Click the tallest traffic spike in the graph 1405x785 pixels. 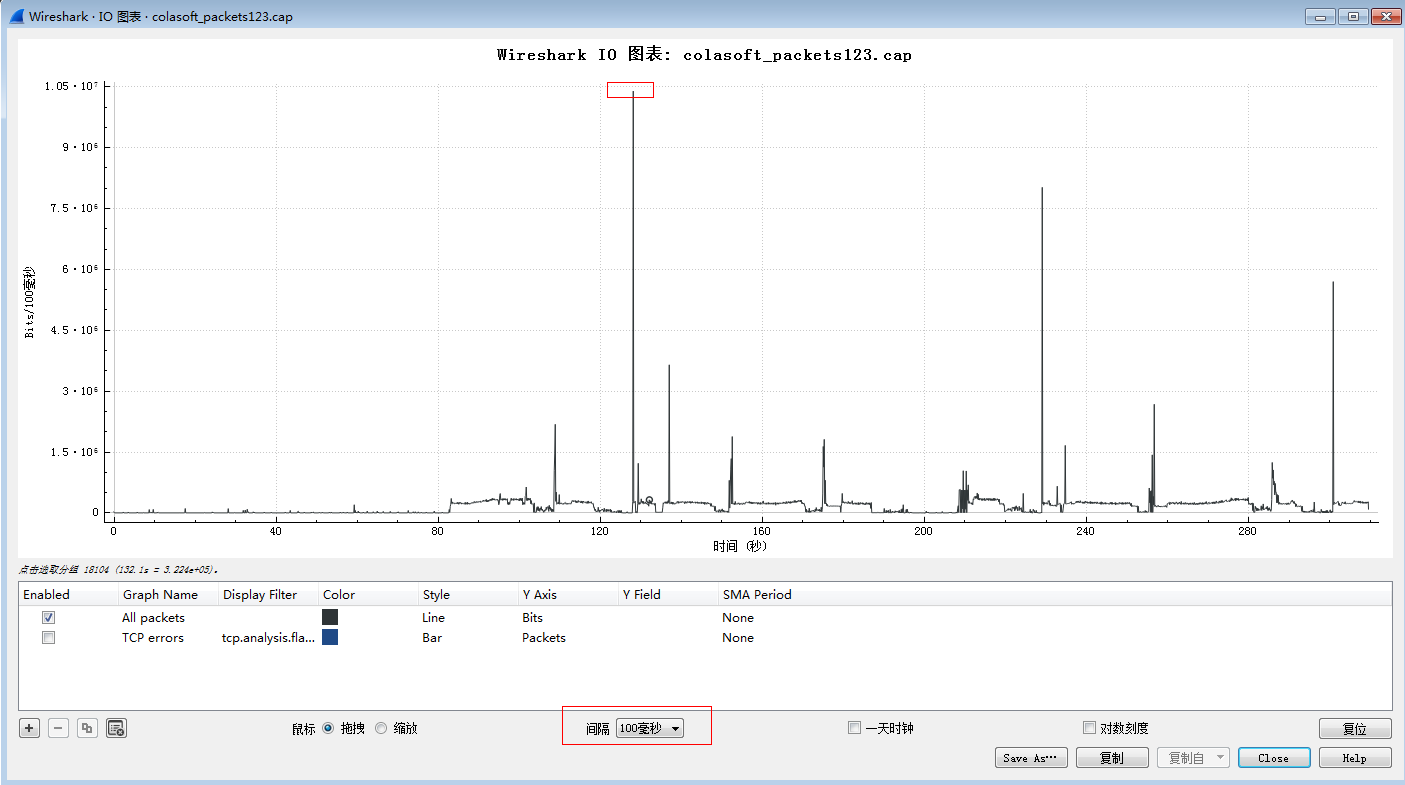coord(633,300)
